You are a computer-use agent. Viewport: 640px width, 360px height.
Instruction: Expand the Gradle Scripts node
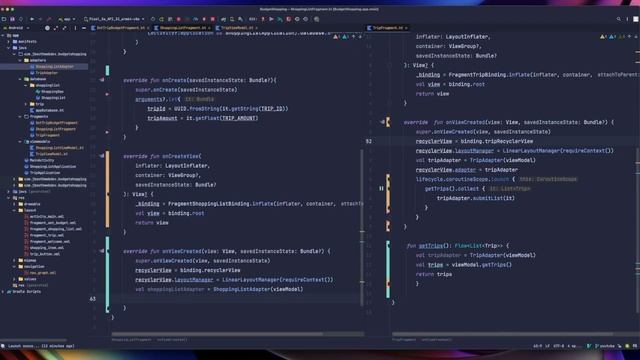(3, 292)
